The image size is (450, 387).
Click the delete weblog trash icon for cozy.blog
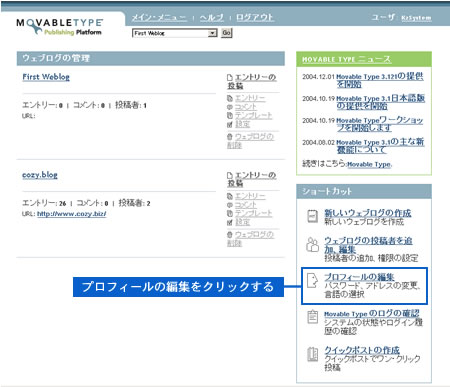point(230,235)
